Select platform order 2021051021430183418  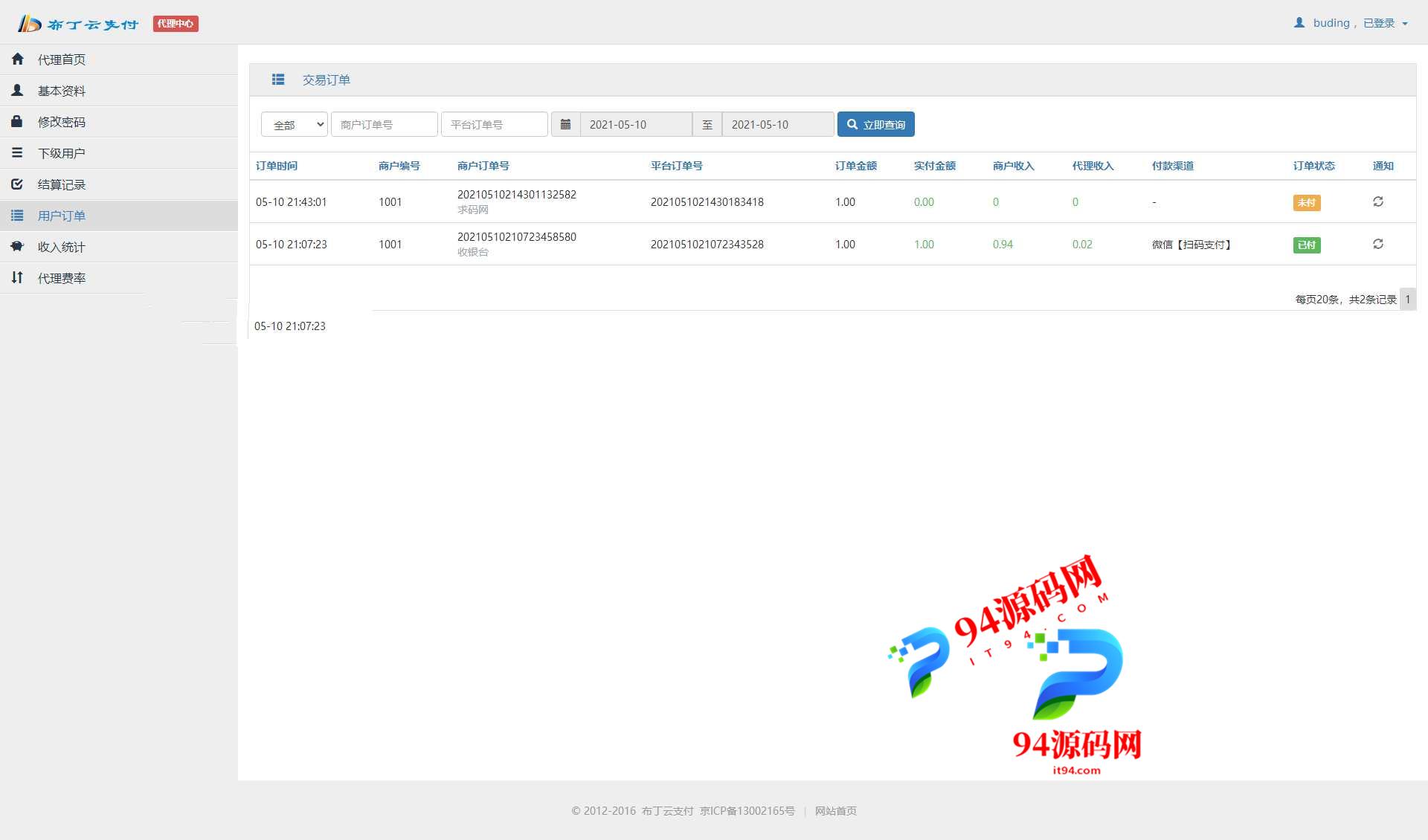pos(707,201)
